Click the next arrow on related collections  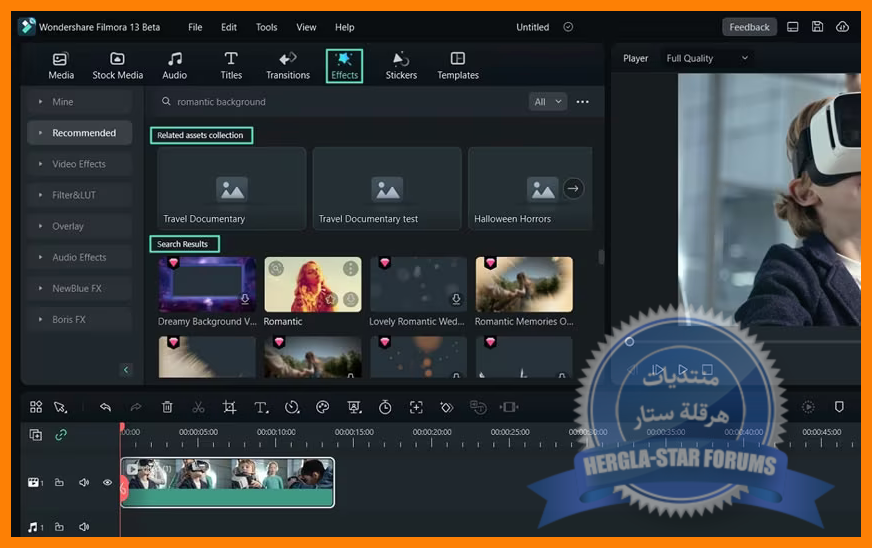(x=573, y=189)
